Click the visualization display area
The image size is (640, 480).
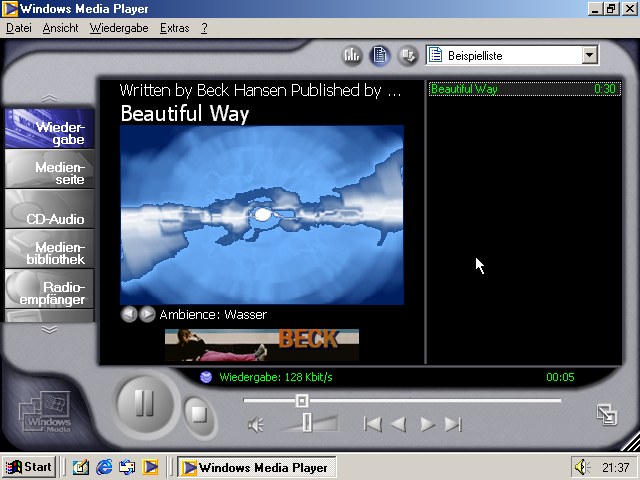[262, 215]
